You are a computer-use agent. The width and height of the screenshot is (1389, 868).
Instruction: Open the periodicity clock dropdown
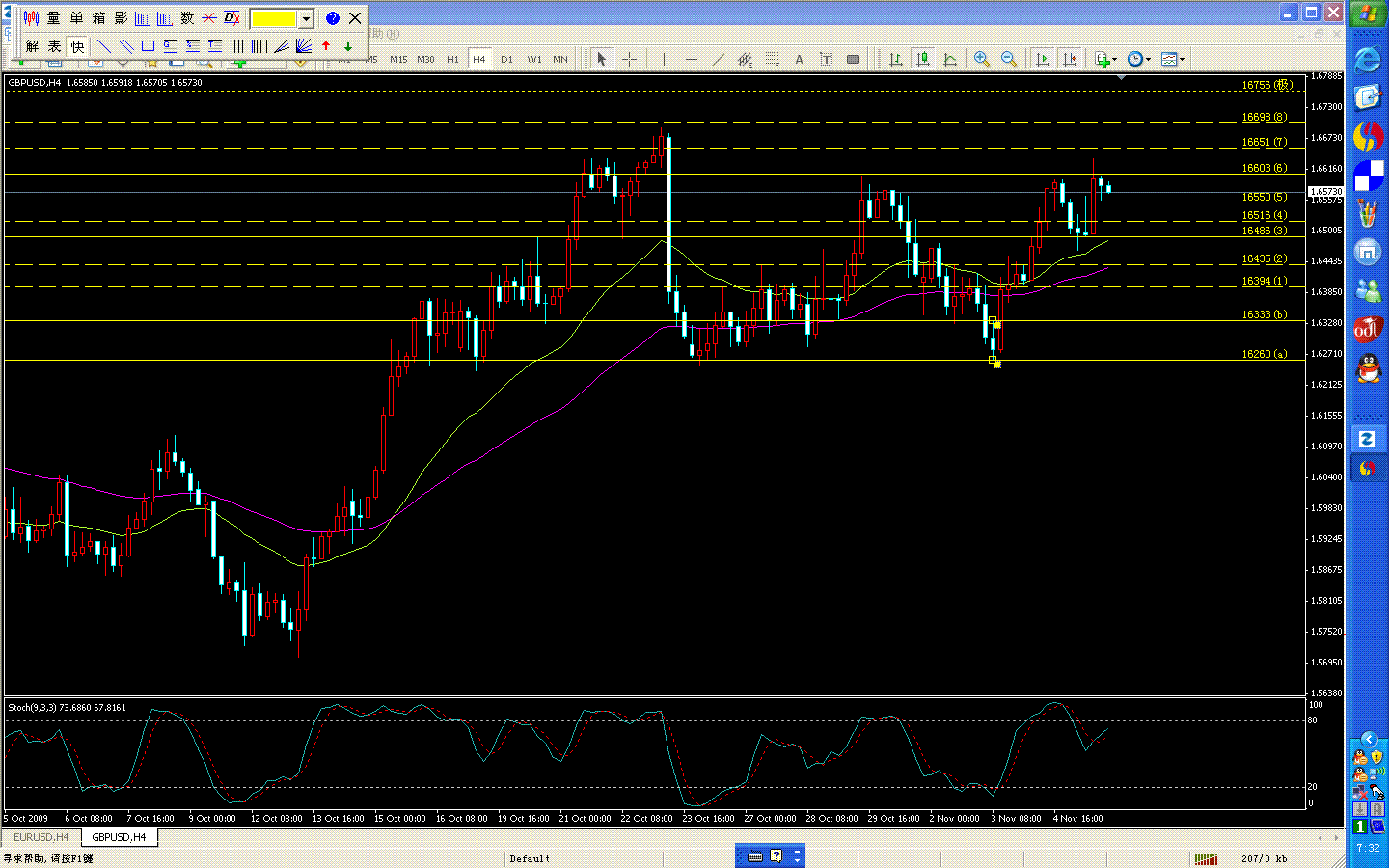point(1139,59)
